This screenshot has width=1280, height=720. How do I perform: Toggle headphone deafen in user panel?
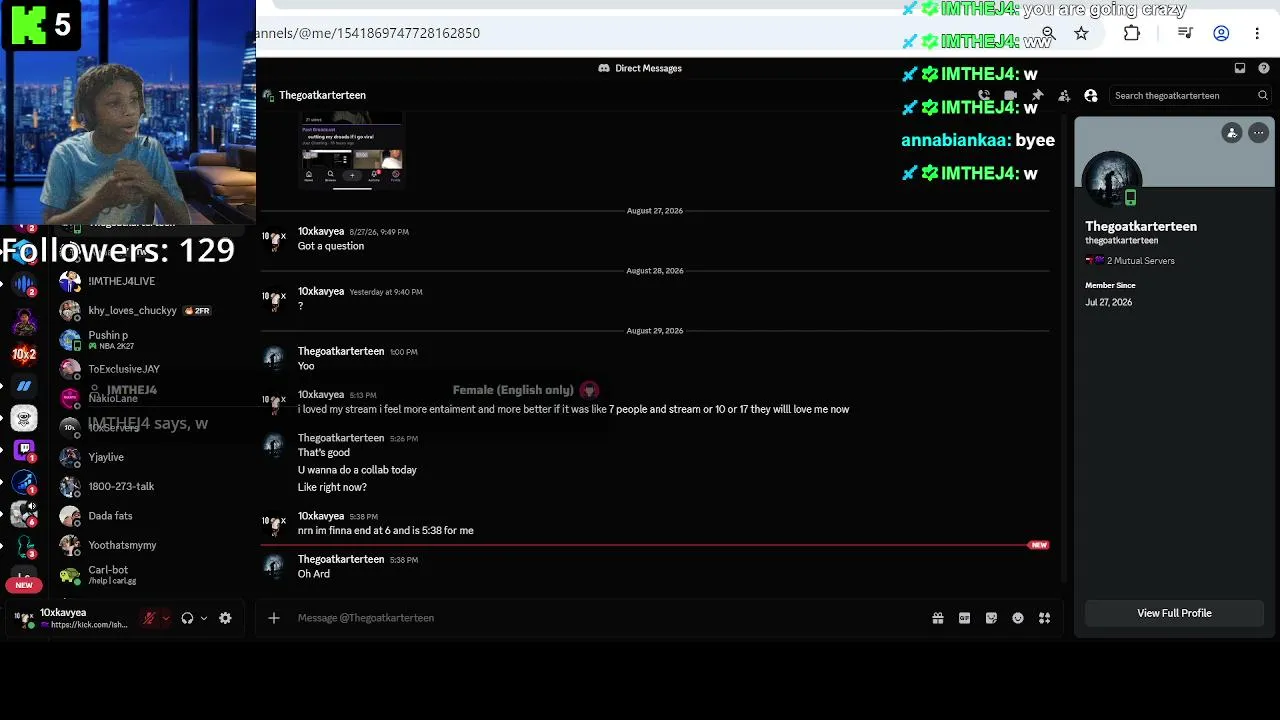pyautogui.click(x=187, y=618)
